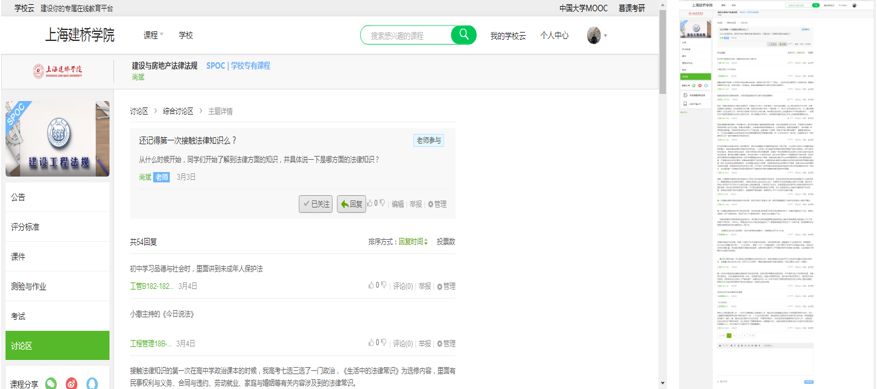877x389 pixels.
Task: Open 评论(0) on 未成年人保护法 reply
Action: pyautogui.click(x=403, y=286)
